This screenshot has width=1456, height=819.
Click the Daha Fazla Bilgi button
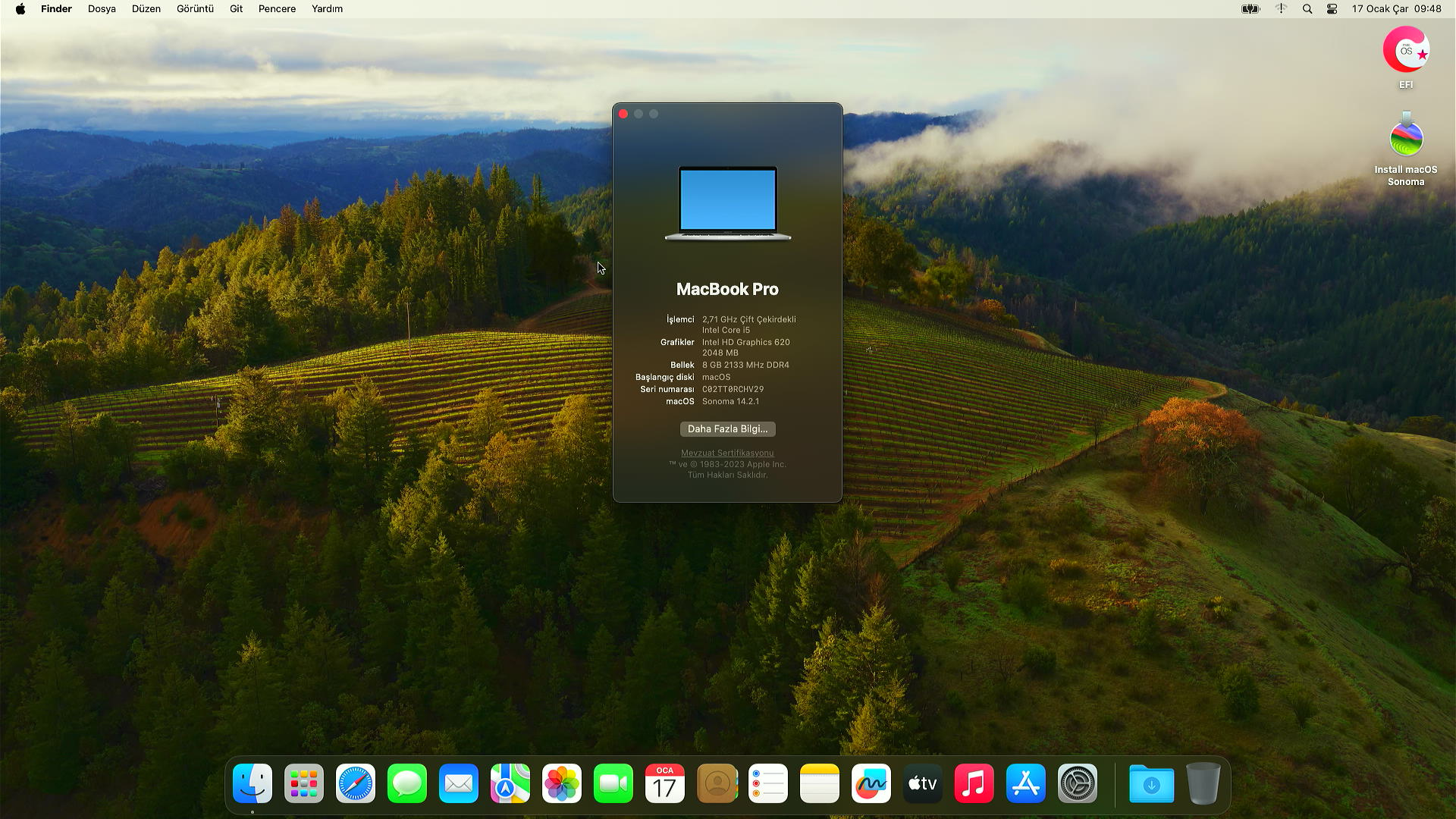727,429
